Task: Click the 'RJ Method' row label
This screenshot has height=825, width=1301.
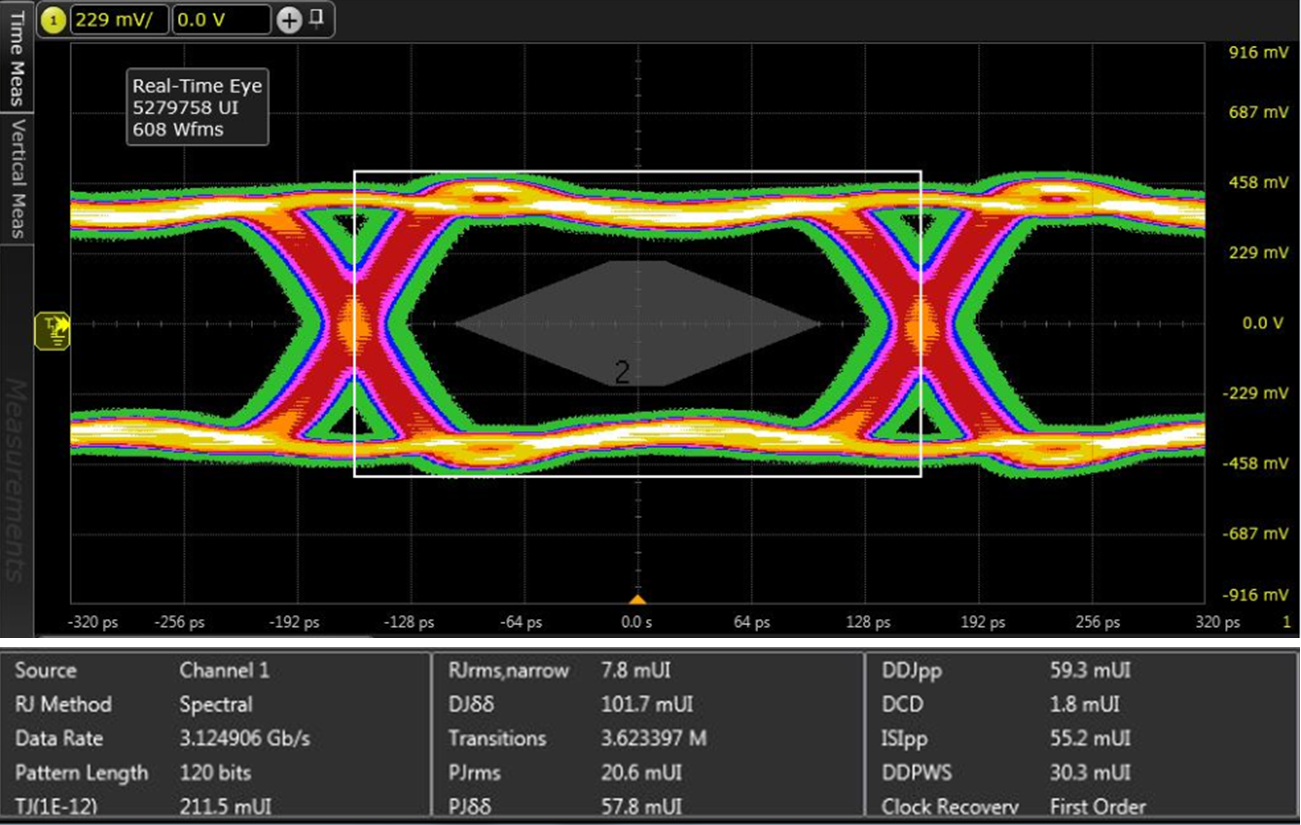Action: tap(63, 704)
